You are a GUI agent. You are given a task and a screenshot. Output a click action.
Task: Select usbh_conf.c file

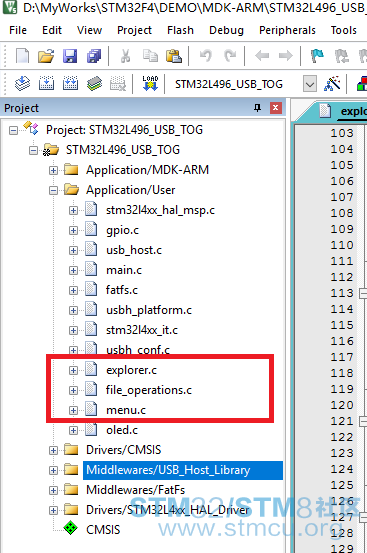pyautogui.click(x=138, y=350)
